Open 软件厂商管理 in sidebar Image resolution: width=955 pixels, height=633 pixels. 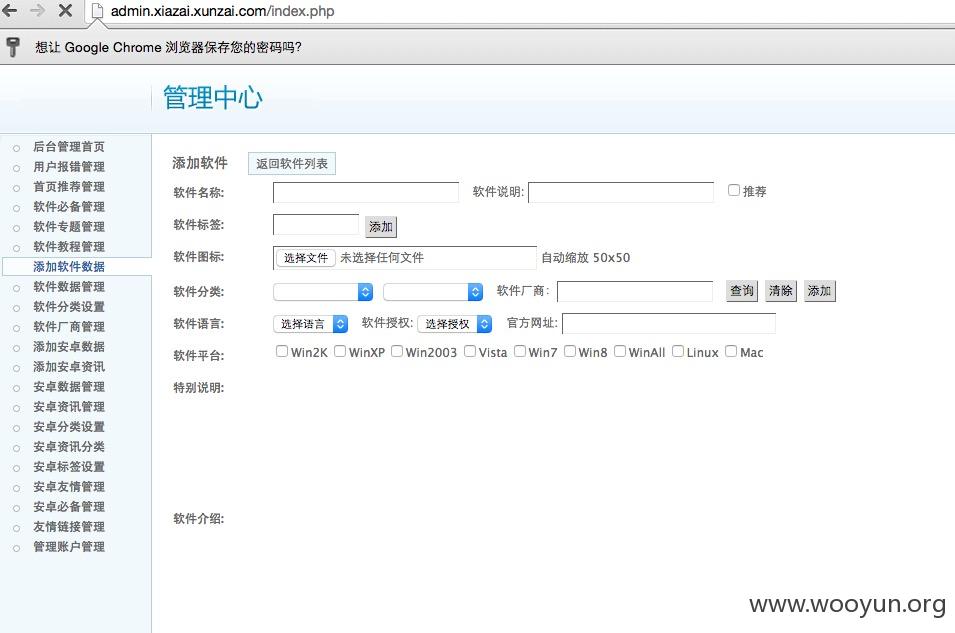[x=69, y=327]
